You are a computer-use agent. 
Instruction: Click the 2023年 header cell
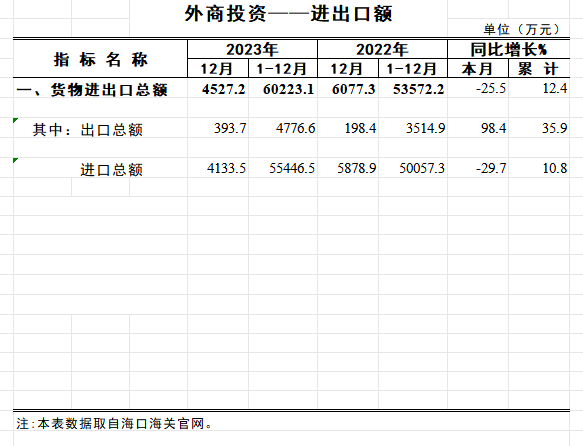(252, 49)
